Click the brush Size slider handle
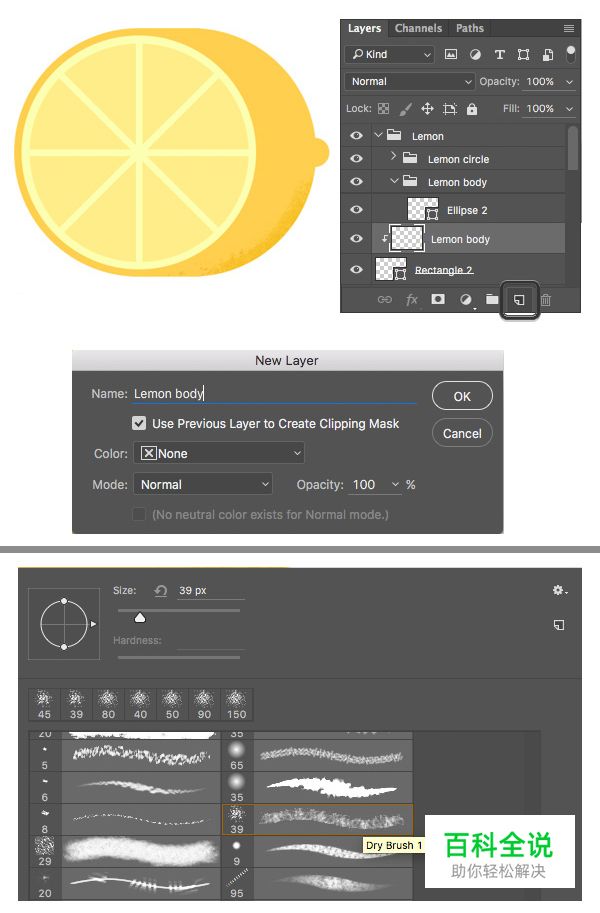Screen dimensions: 600x913 [141, 618]
